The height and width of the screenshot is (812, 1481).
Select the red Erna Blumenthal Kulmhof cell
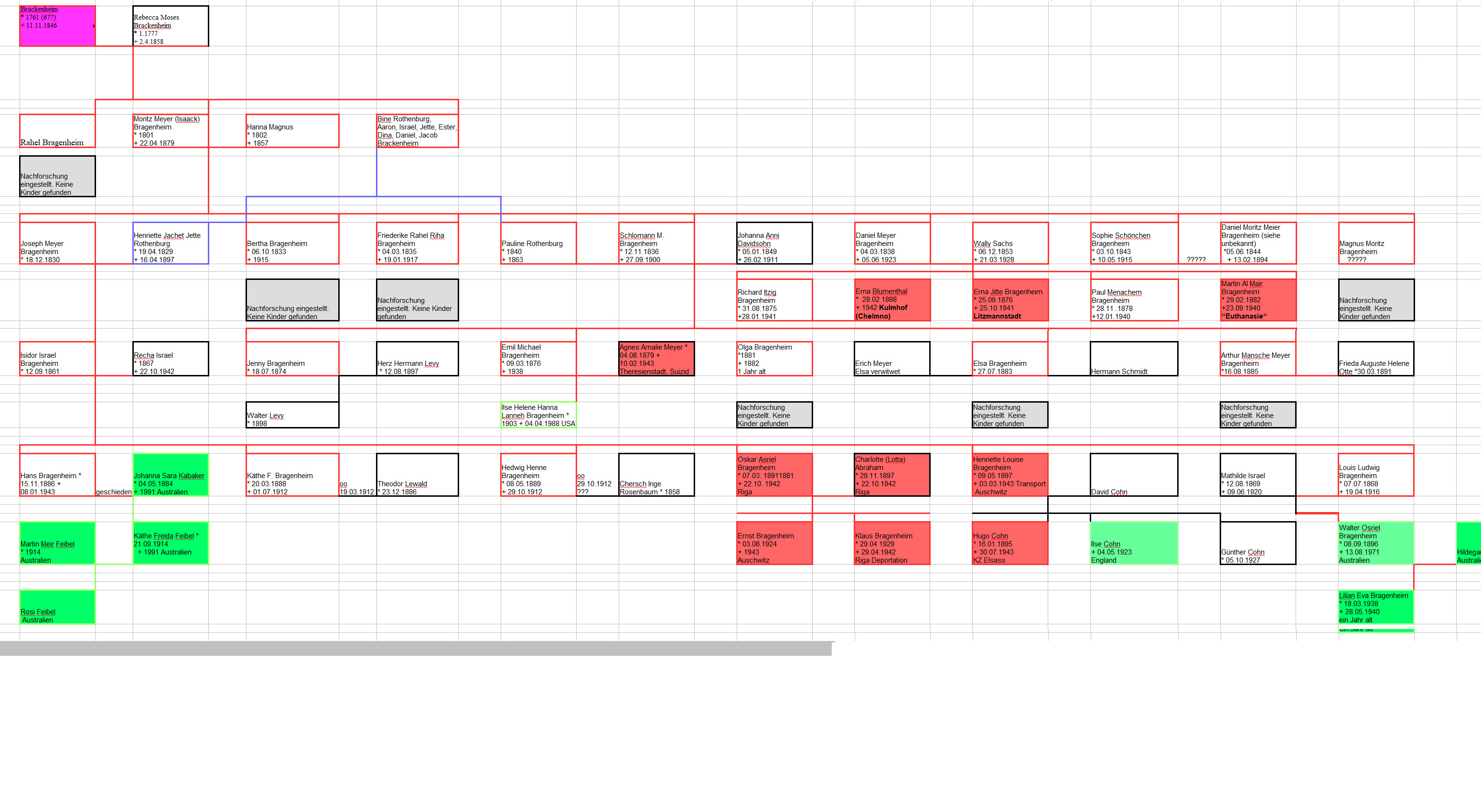(x=891, y=300)
